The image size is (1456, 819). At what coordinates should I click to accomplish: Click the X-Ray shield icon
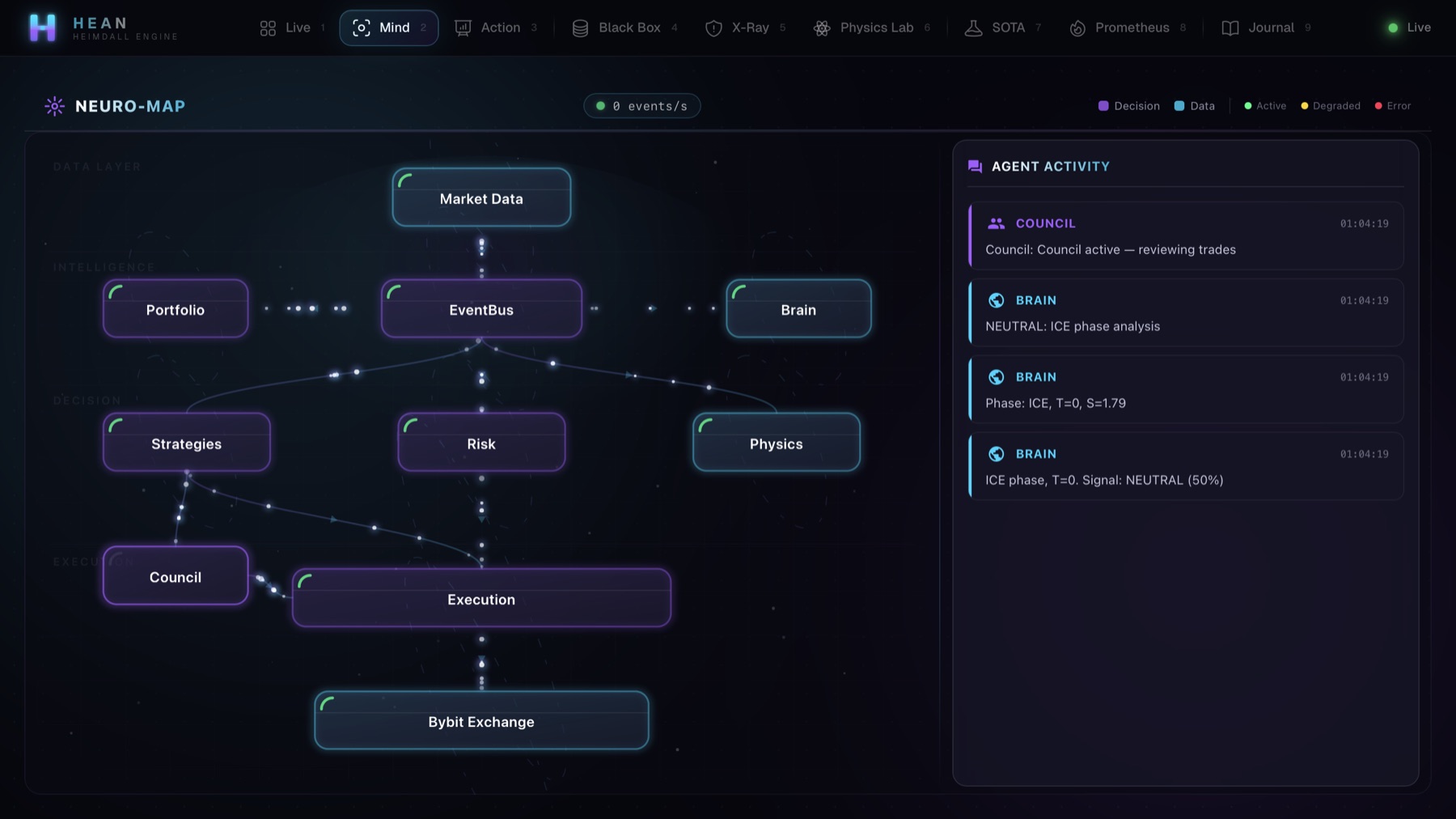click(713, 28)
